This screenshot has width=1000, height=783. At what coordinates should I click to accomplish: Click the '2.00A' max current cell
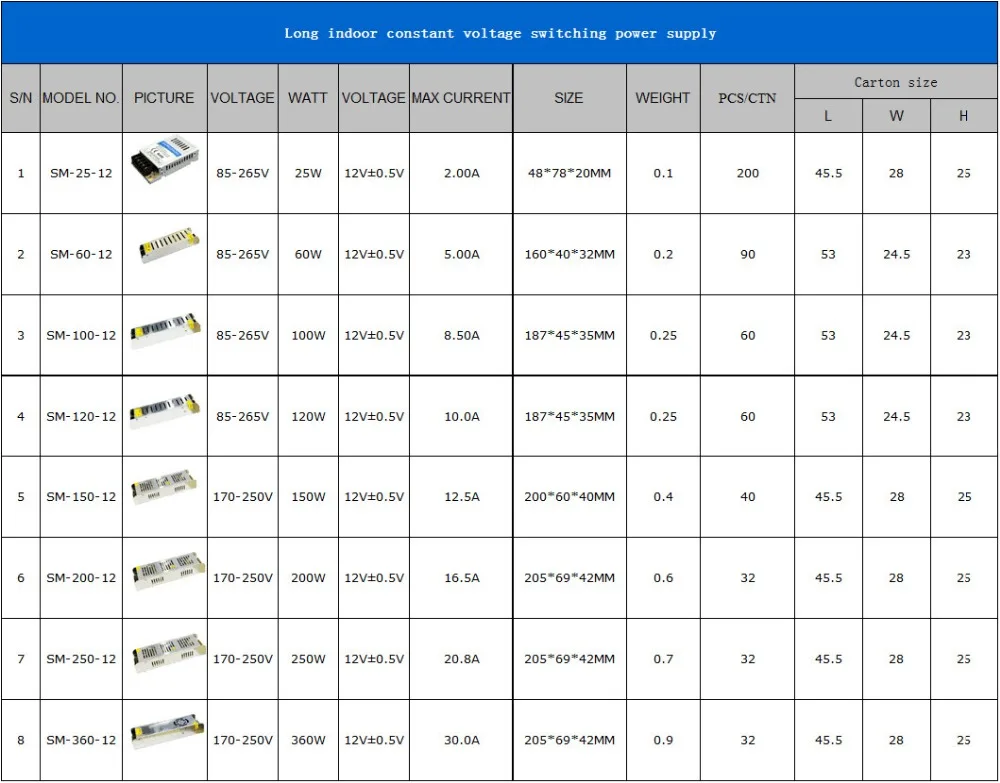pyautogui.click(x=461, y=173)
